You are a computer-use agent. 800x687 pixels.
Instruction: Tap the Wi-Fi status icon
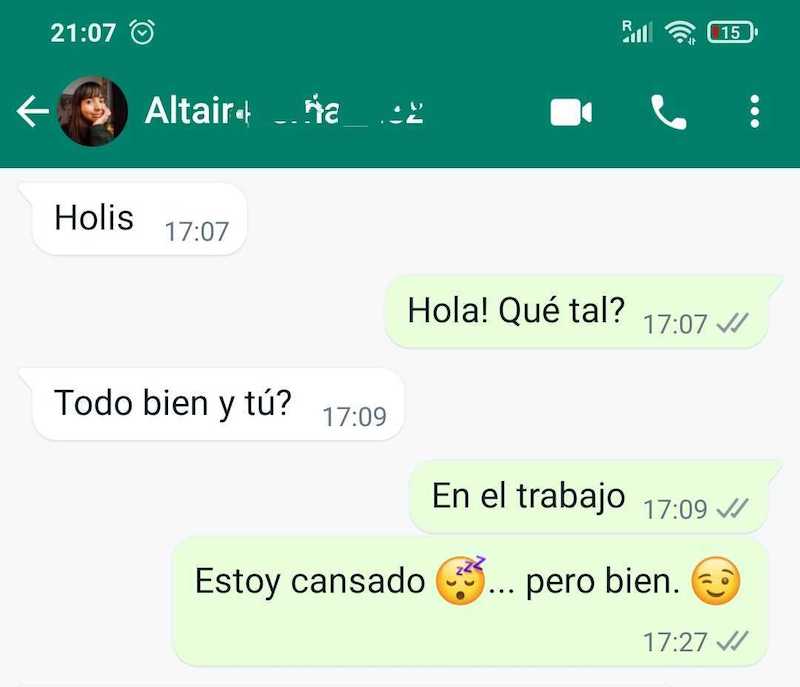pyautogui.click(x=680, y=33)
